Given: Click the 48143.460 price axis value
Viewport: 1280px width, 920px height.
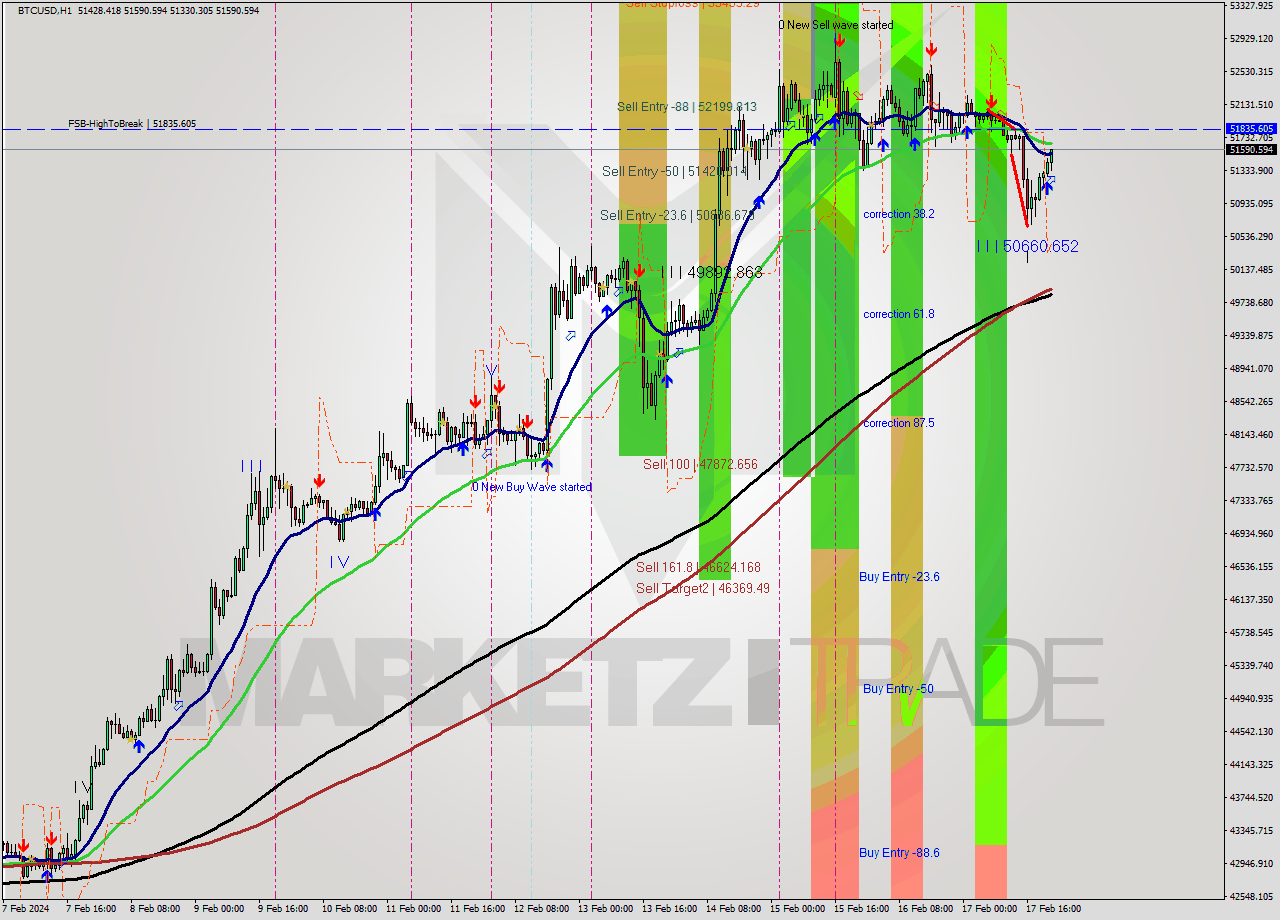Looking at the screenshot, I should pos(1251,435).
